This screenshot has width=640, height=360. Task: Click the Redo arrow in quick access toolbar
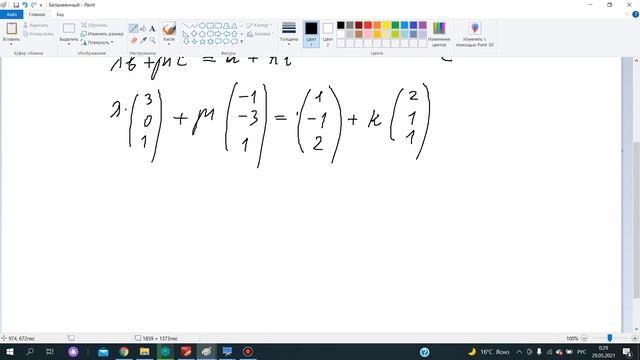click(x=33, y=5)
